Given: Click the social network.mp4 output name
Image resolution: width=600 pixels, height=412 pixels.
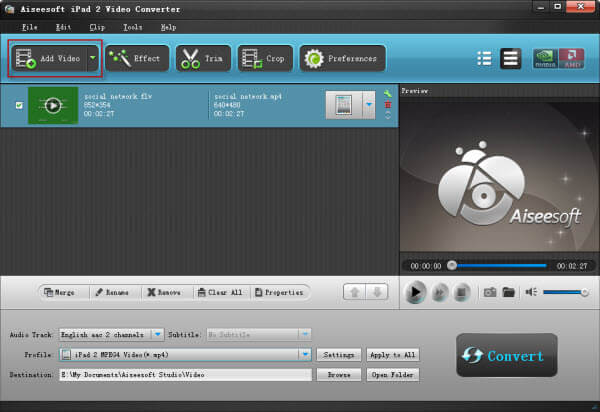Looking at the screenshot, I should pyautogui.click(x=248, y=96).
